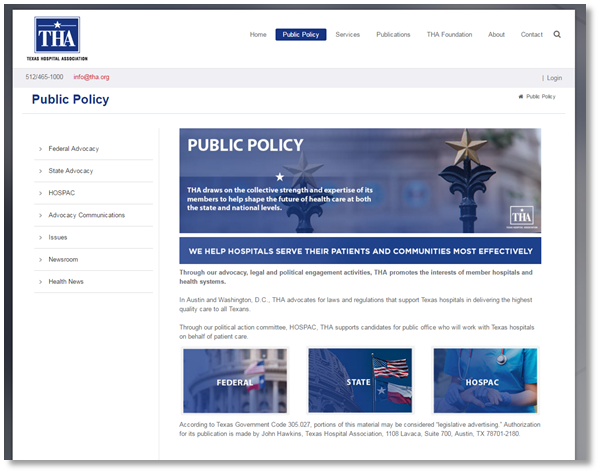Click the chevron beside Advocacy Communications
Screen dimensions: 599x473
pos(40,215)
